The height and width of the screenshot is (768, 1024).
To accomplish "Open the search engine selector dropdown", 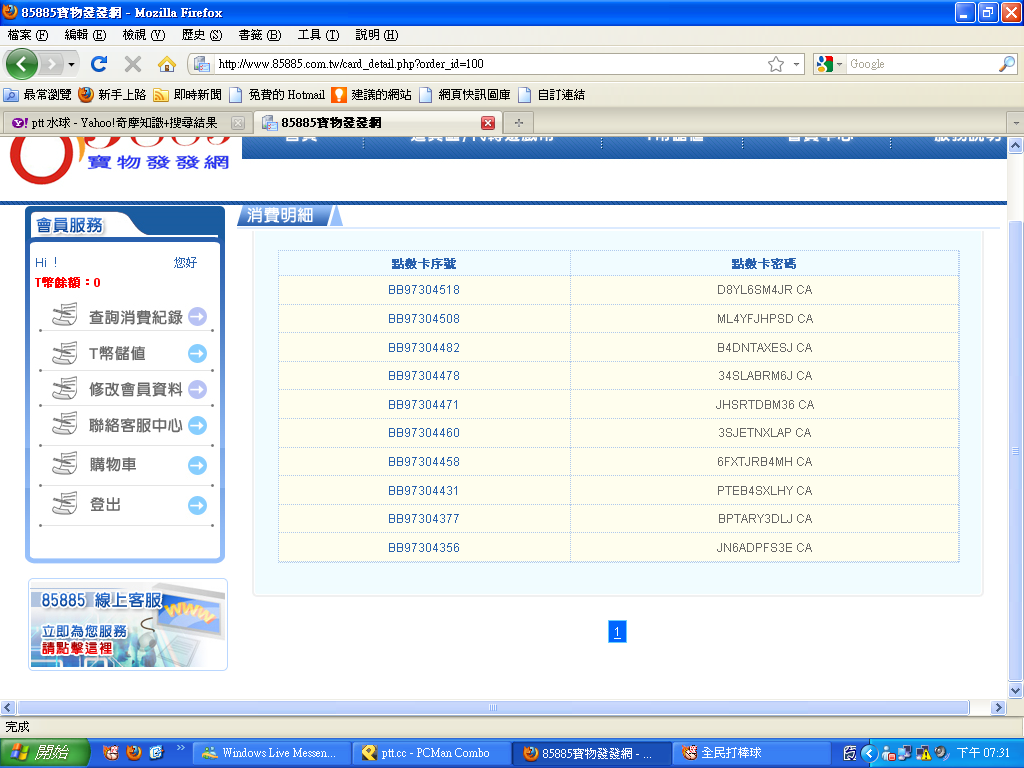I will (x=829, y=64).
